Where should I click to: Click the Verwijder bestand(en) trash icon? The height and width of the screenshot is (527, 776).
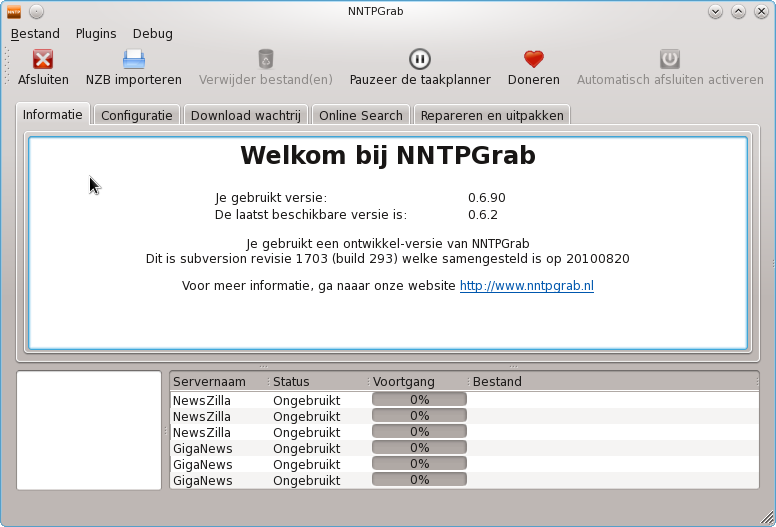click(265, 60)
